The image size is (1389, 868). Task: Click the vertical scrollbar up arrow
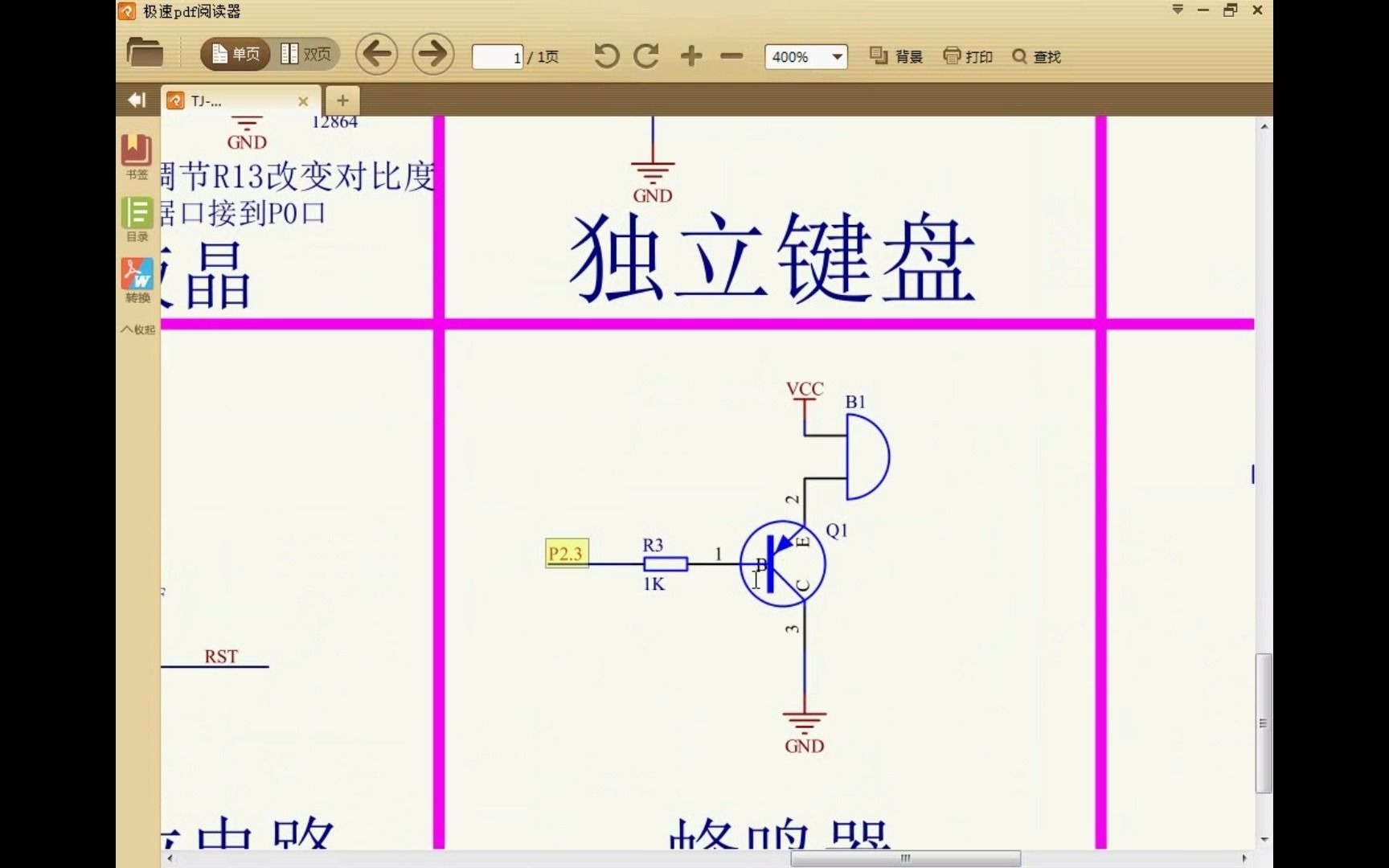click(1264, 126)
